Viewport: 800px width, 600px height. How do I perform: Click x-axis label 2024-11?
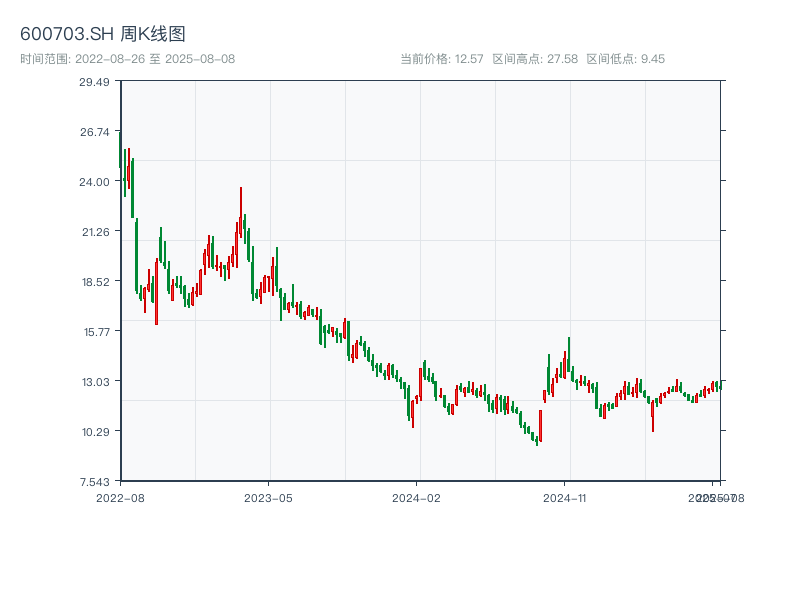(x=564, y=498)
